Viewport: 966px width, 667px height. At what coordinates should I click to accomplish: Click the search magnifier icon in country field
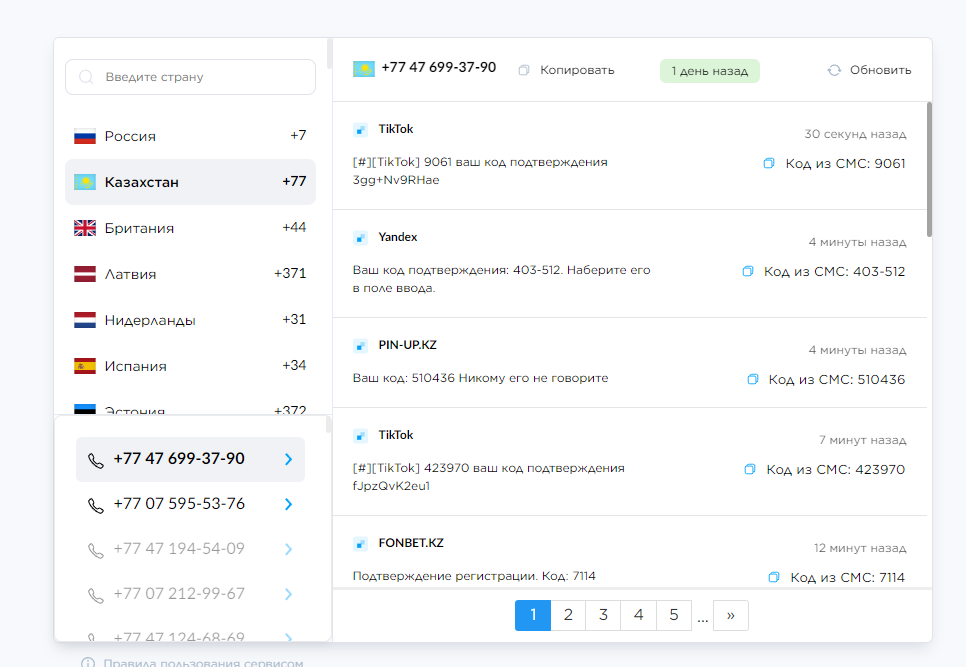point(86,77)
